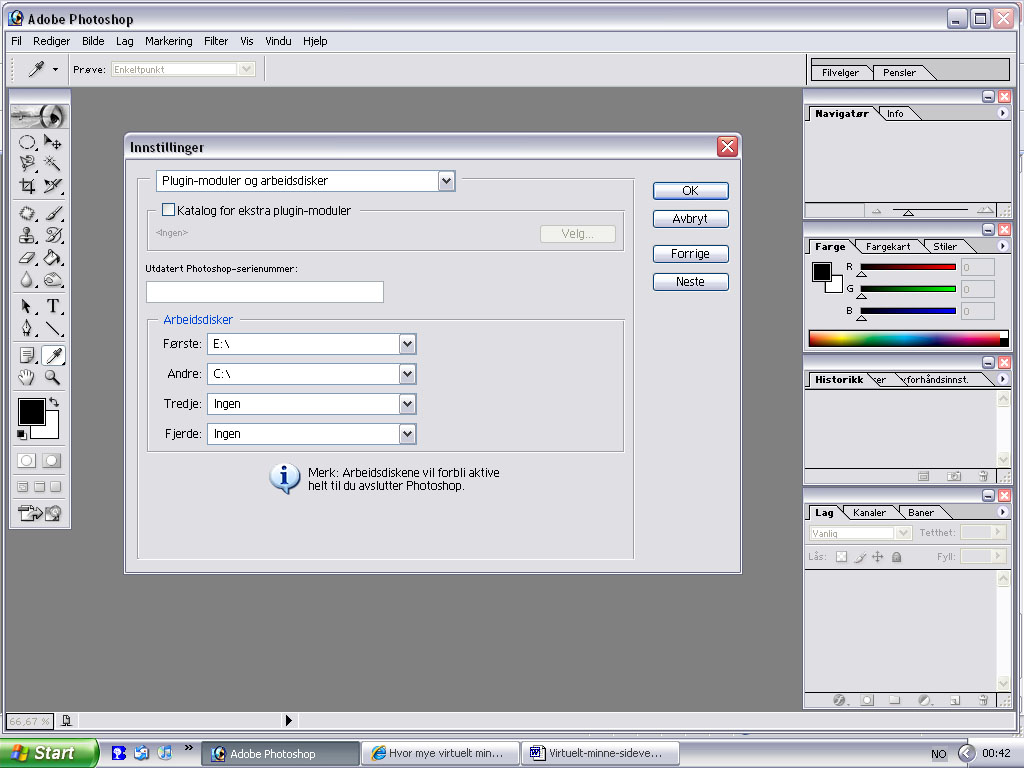Select the Blur tool
This screenshot has height=768, width=1024.
tap(27, 280)
